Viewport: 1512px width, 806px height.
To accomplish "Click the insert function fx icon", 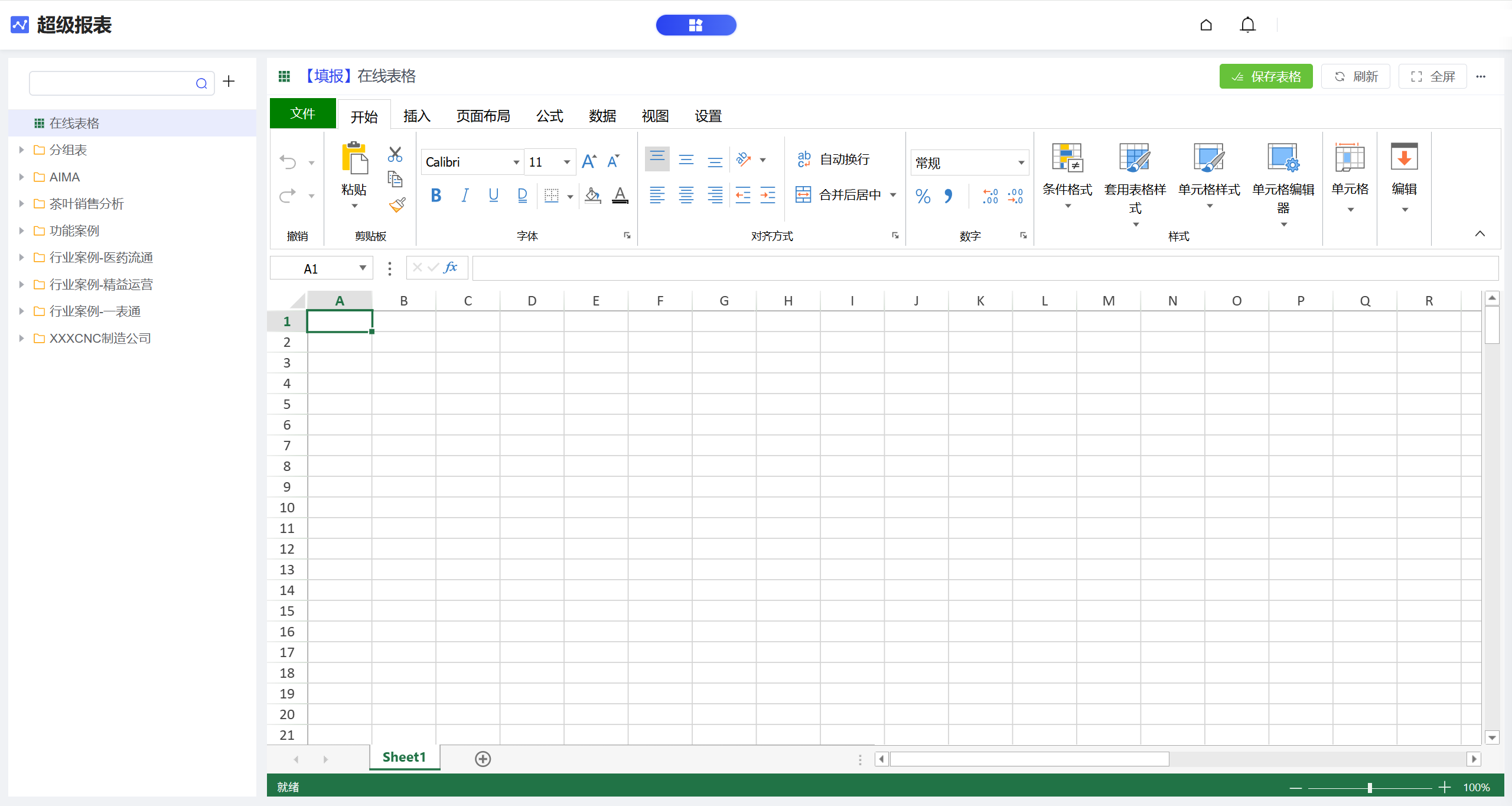I will [x=451, y=268].
